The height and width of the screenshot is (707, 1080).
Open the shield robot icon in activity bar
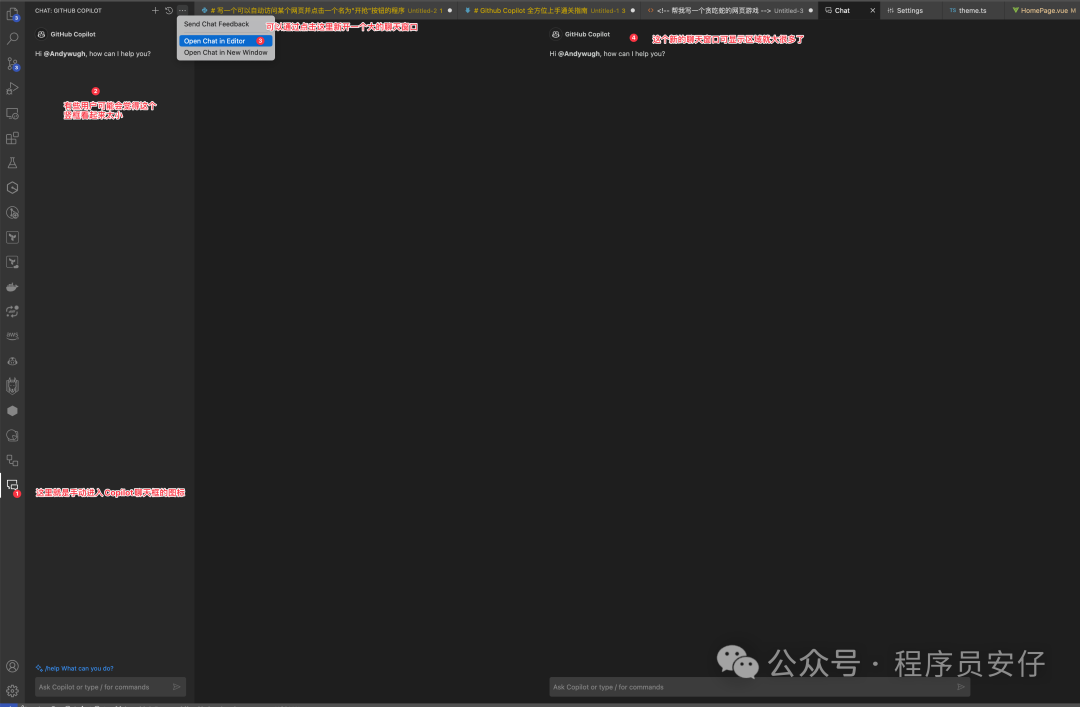coord(12,386)
